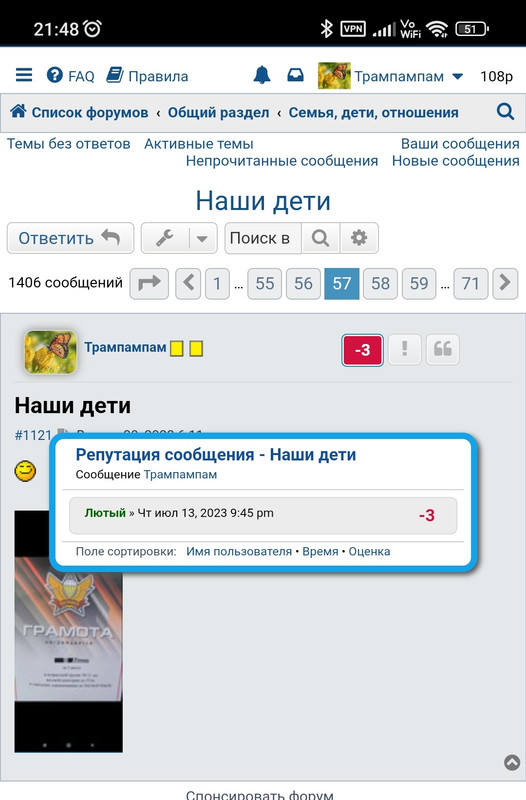Viewport: 526px width, 800px height.
Task: Open the FAQ page
Action: 70,76
